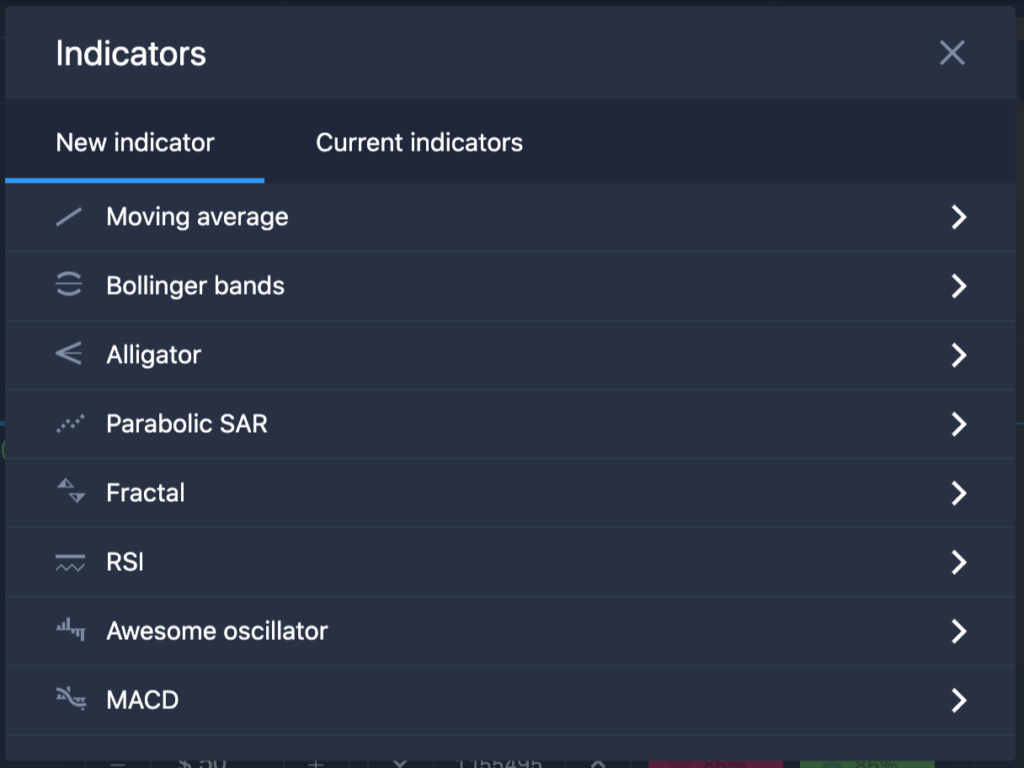Choose the Awesome oscillator label
Viewport: 1024px width, 768px height.
(x=217, y=631)
